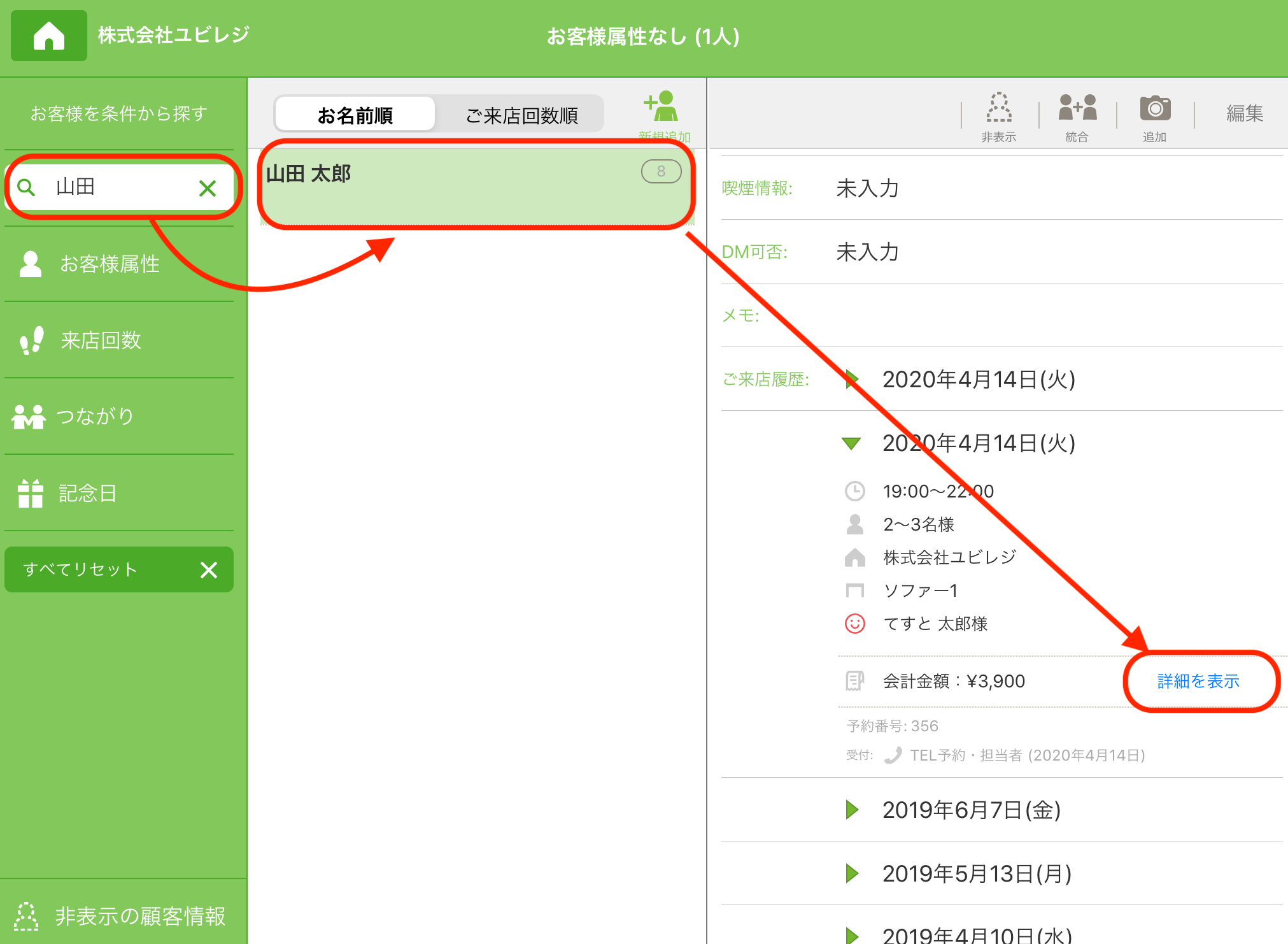Viewport: 1288px width, 944px height.
Task: Expand 2019年6月7日(金) visit entry
Action: (852, 810)
